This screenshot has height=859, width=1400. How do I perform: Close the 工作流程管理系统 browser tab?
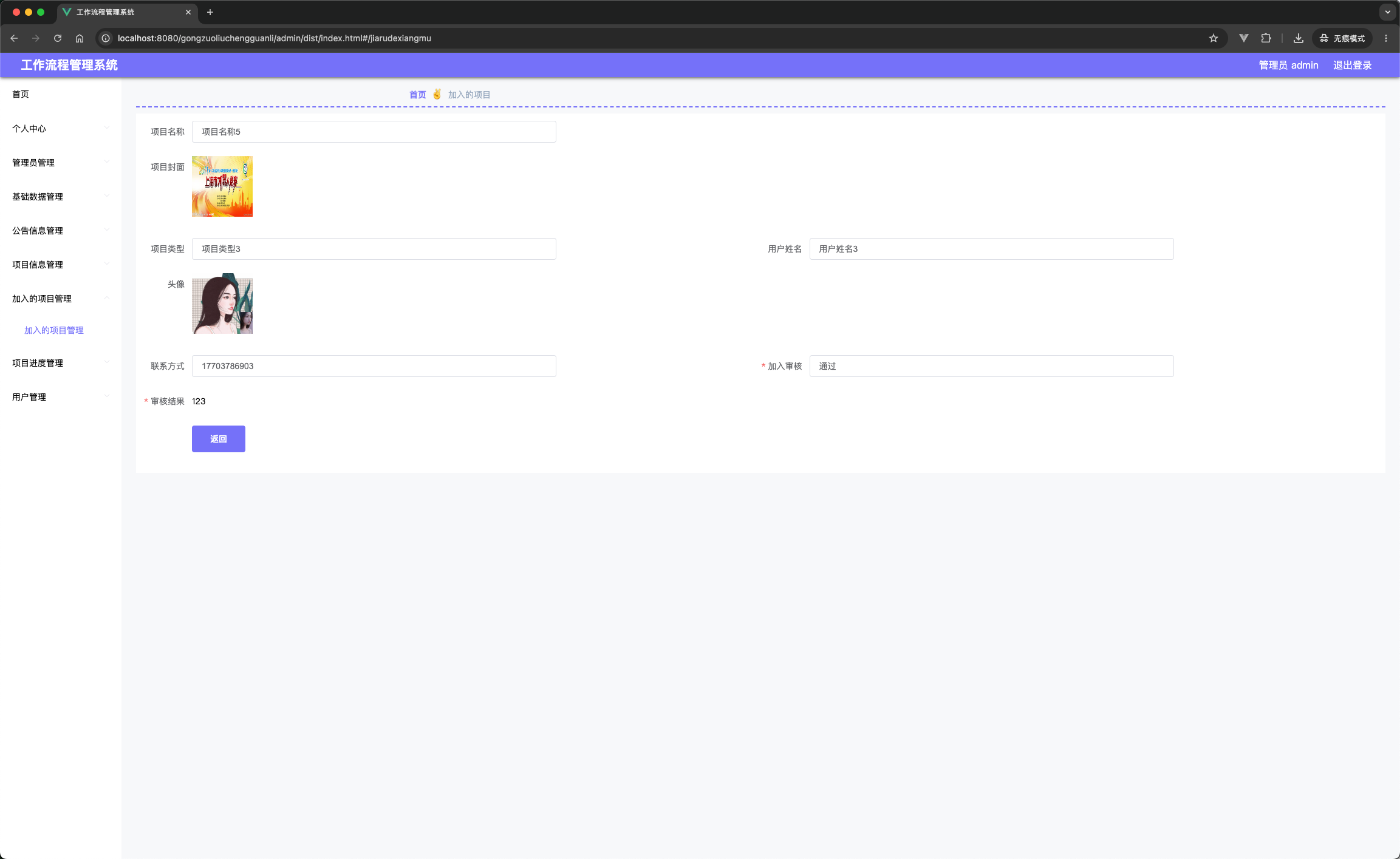pyautogui.click(x=188, y=12)
